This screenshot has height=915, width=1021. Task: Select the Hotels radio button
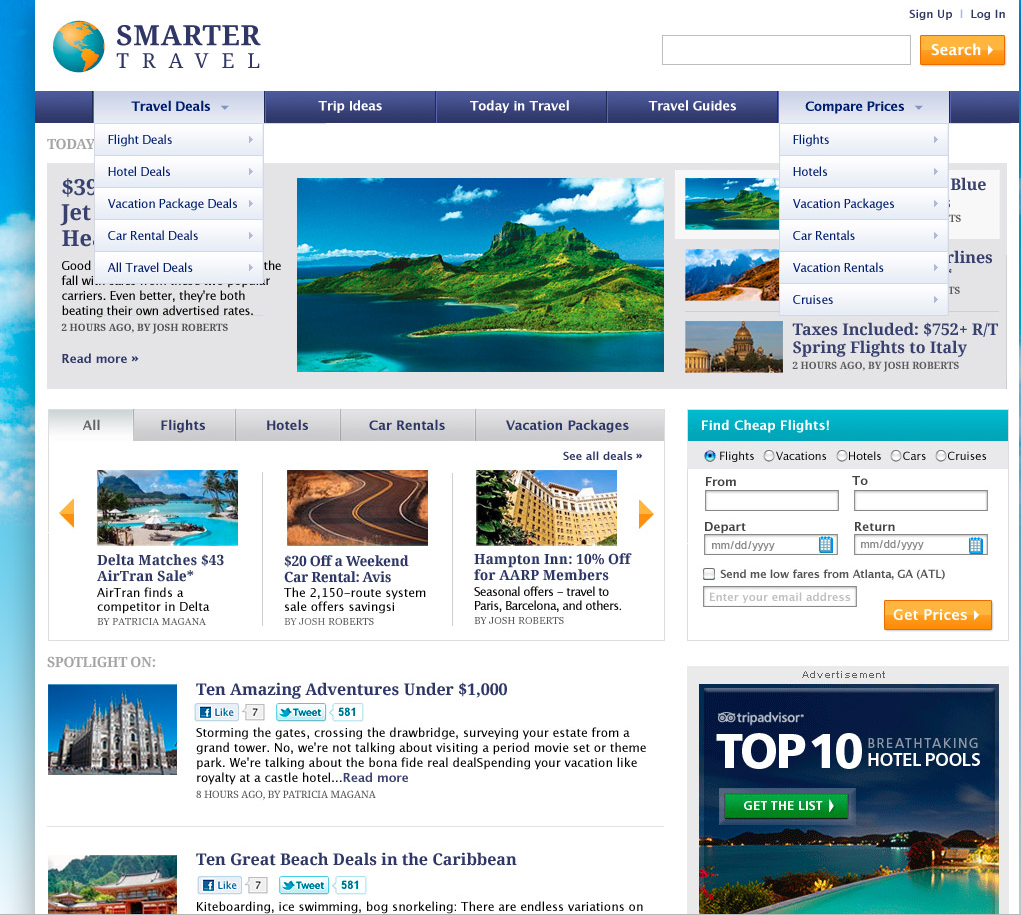[842, 456]
